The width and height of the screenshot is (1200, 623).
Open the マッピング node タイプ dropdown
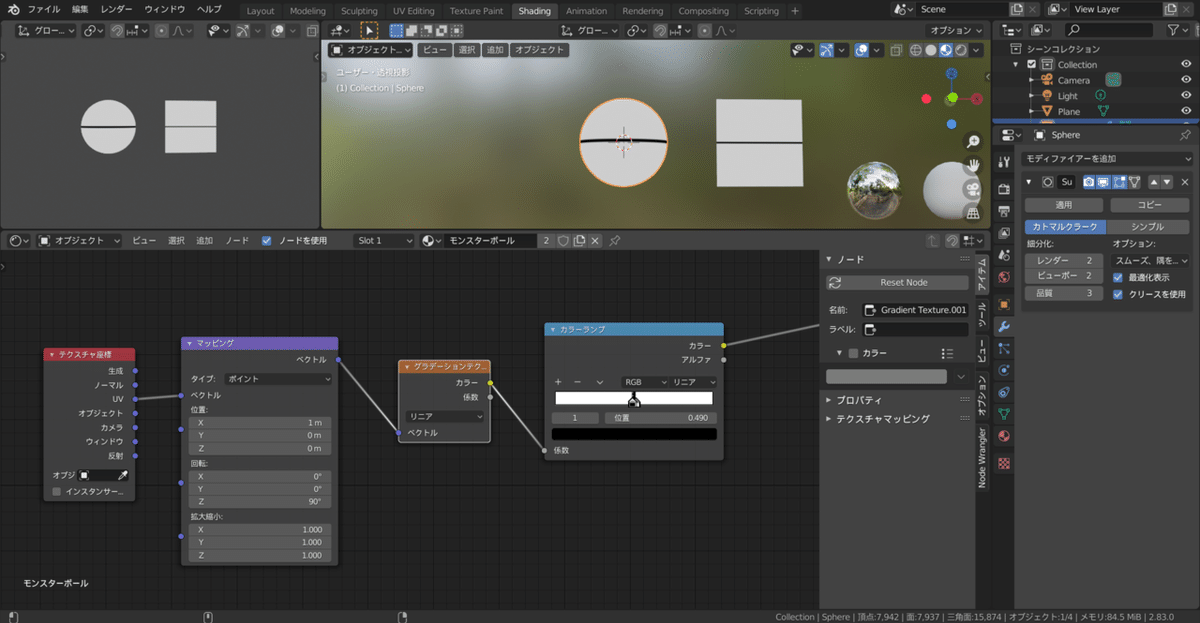278,379
